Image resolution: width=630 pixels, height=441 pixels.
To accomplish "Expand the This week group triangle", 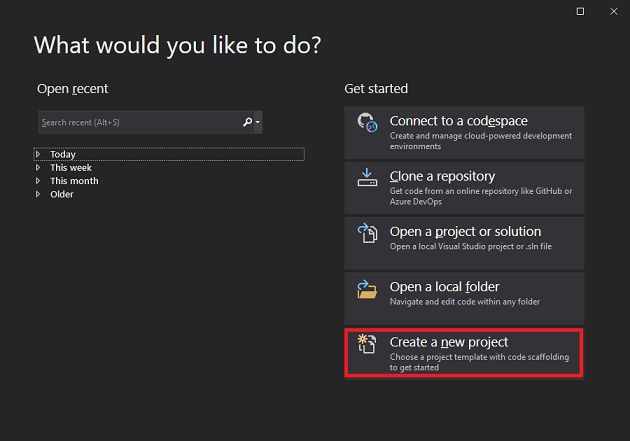I will coord(38,168).
